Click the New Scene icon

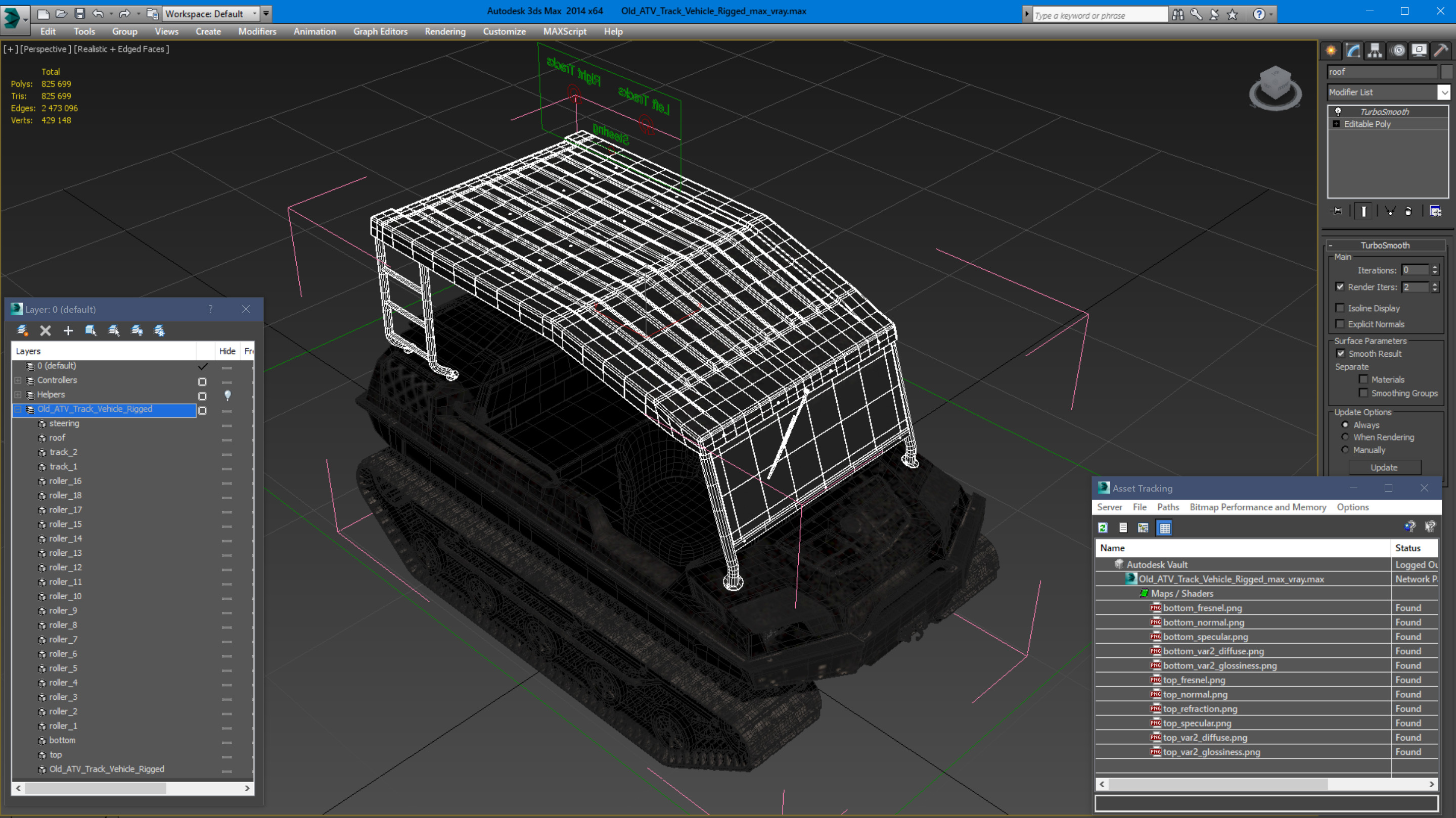click(x=43, y=14)
